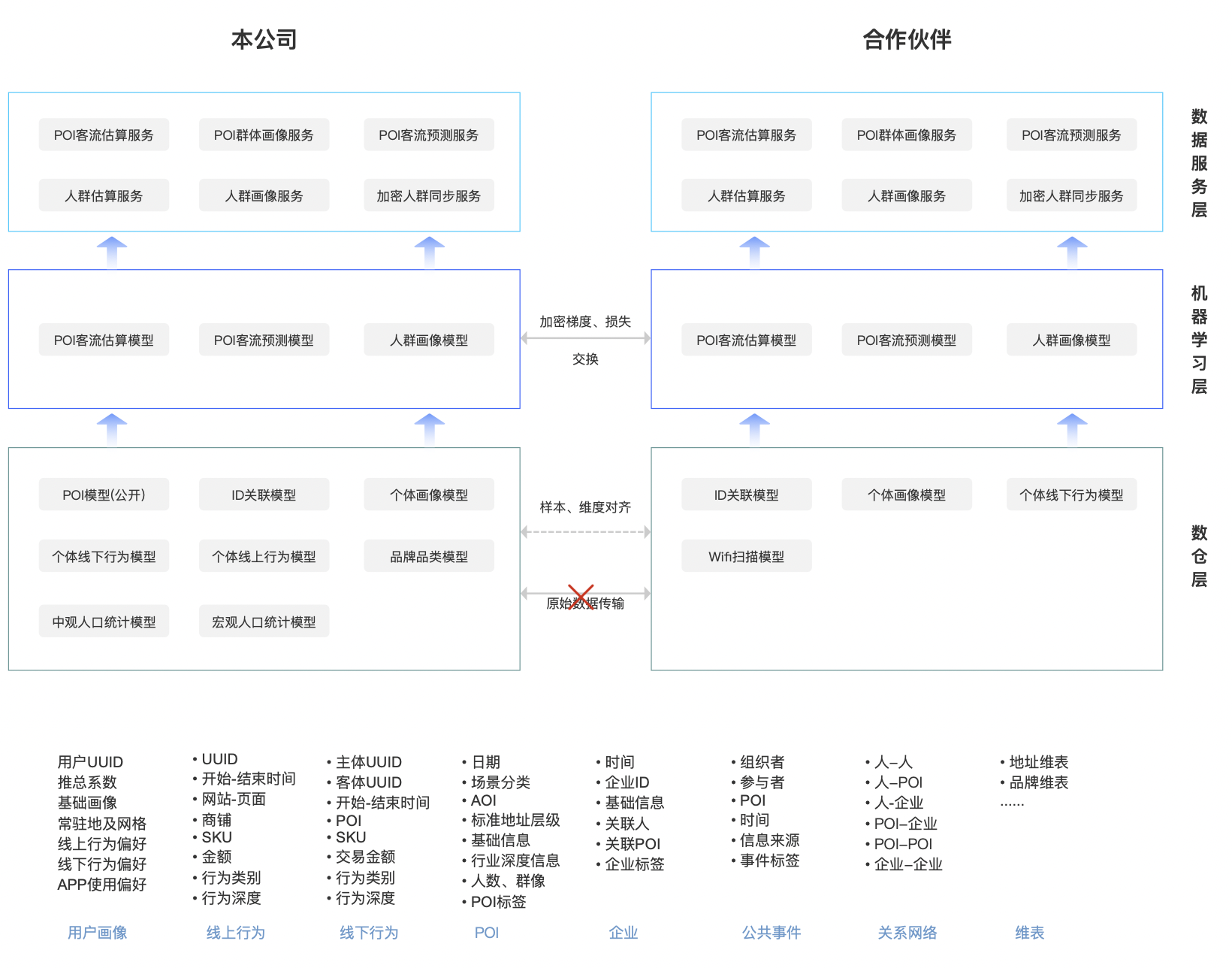Click the 用户UUID item

[x=90, y=762]
